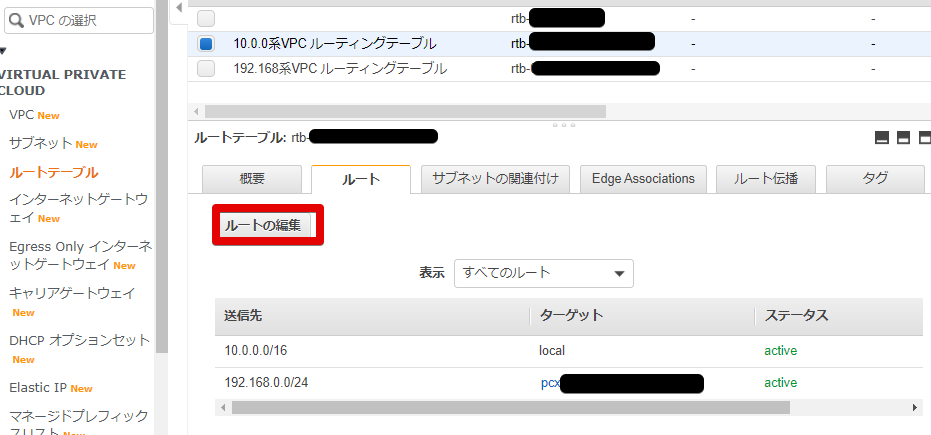Go to VPC in the sidebar
This screenshot has height=435, width=931.
21,115
